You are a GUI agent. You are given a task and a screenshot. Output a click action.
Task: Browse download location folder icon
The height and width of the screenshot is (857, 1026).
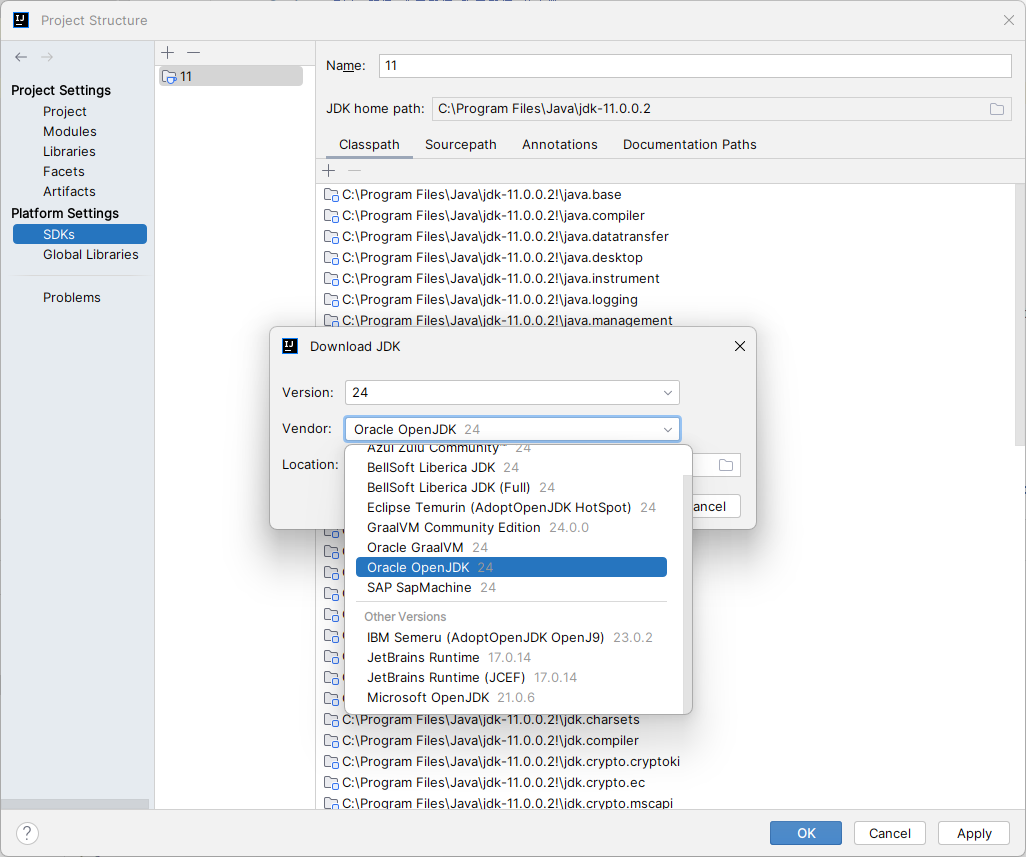726,465
